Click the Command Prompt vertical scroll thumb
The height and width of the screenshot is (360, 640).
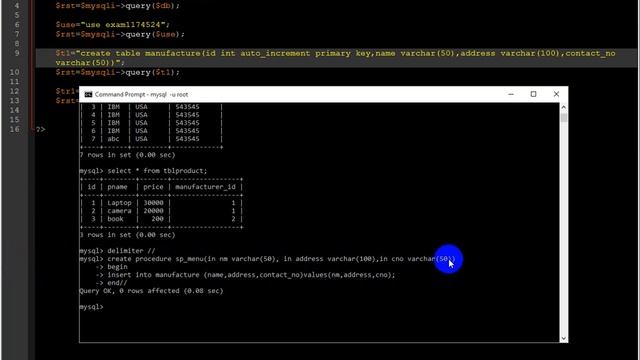pos(563,118)
